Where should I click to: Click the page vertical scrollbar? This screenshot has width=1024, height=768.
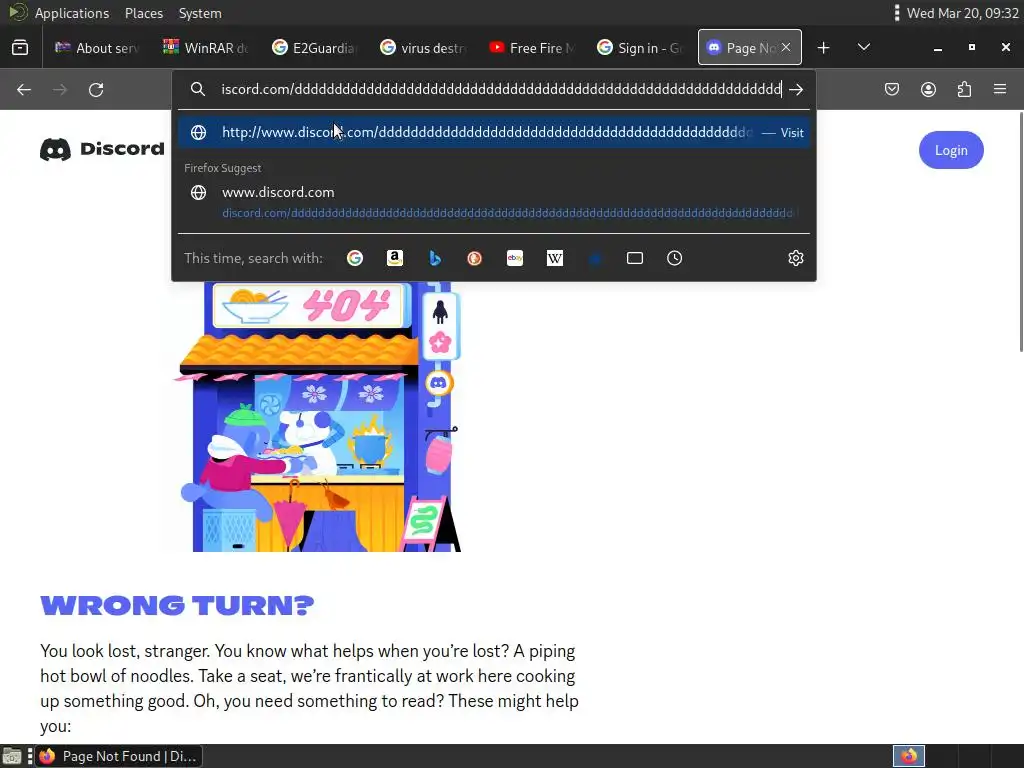(x=1021, y=232)
